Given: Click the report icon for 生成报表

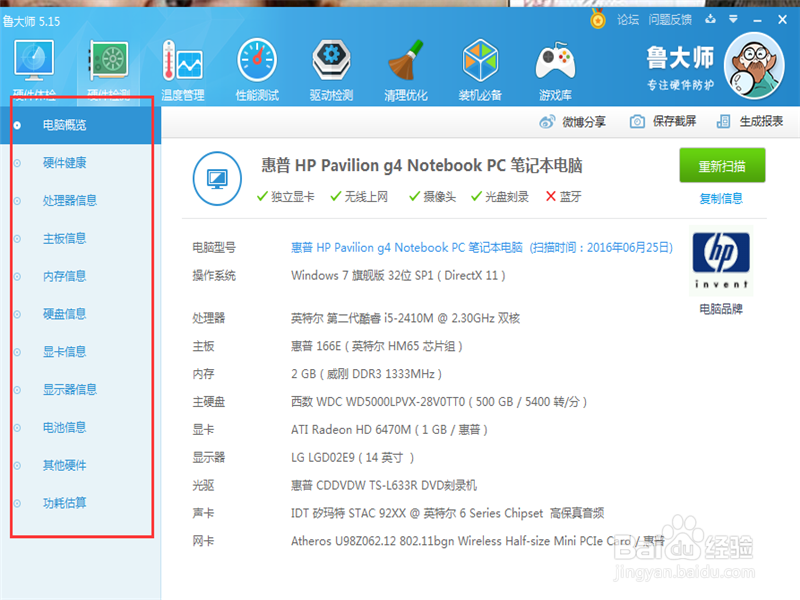Looking at the screenshot, I should coord(723,121).
